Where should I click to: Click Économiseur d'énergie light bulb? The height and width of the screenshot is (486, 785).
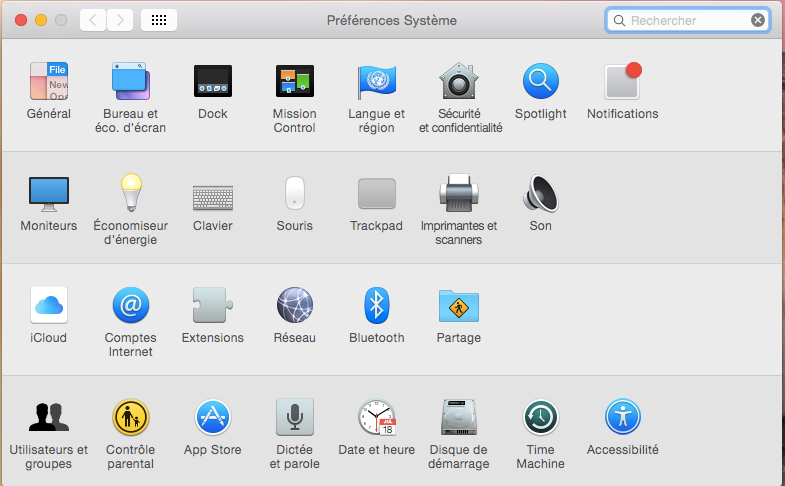pos(130,193)
